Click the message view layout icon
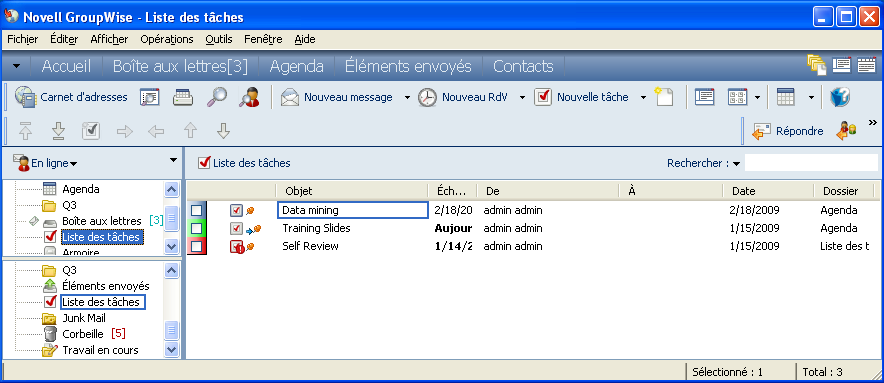The height and width of the screenshot is (383, 884). click(x=705, y=97)
